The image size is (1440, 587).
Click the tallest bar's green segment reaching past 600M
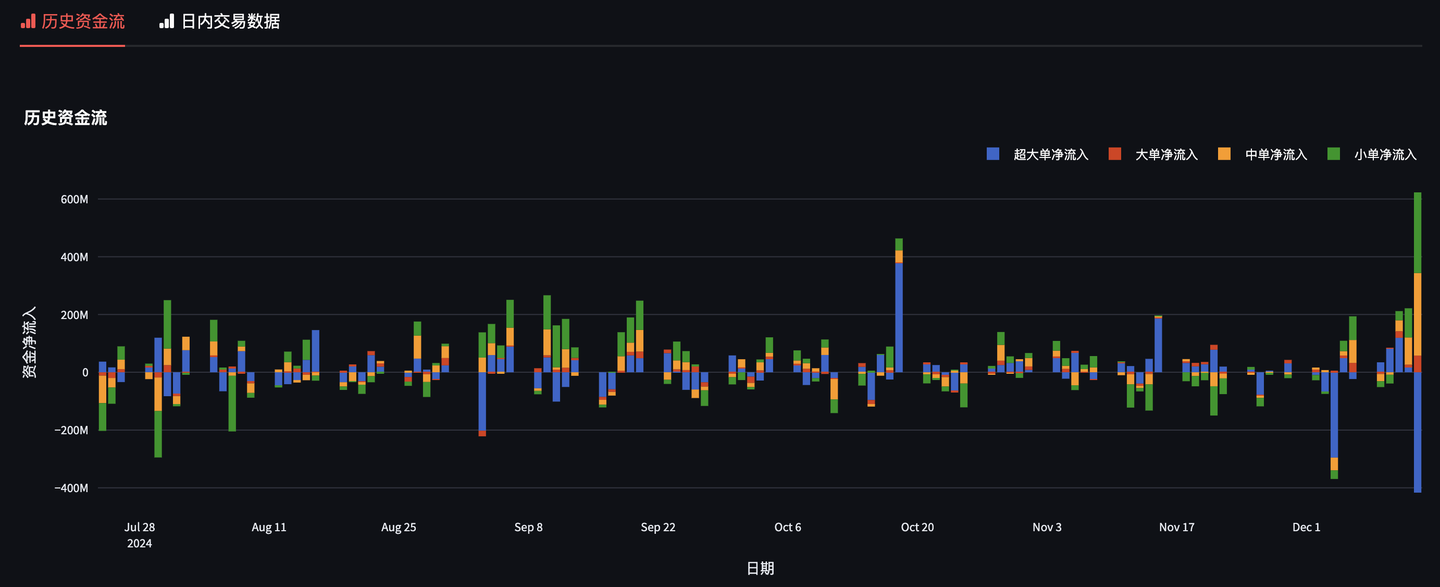pos(1418,233)
